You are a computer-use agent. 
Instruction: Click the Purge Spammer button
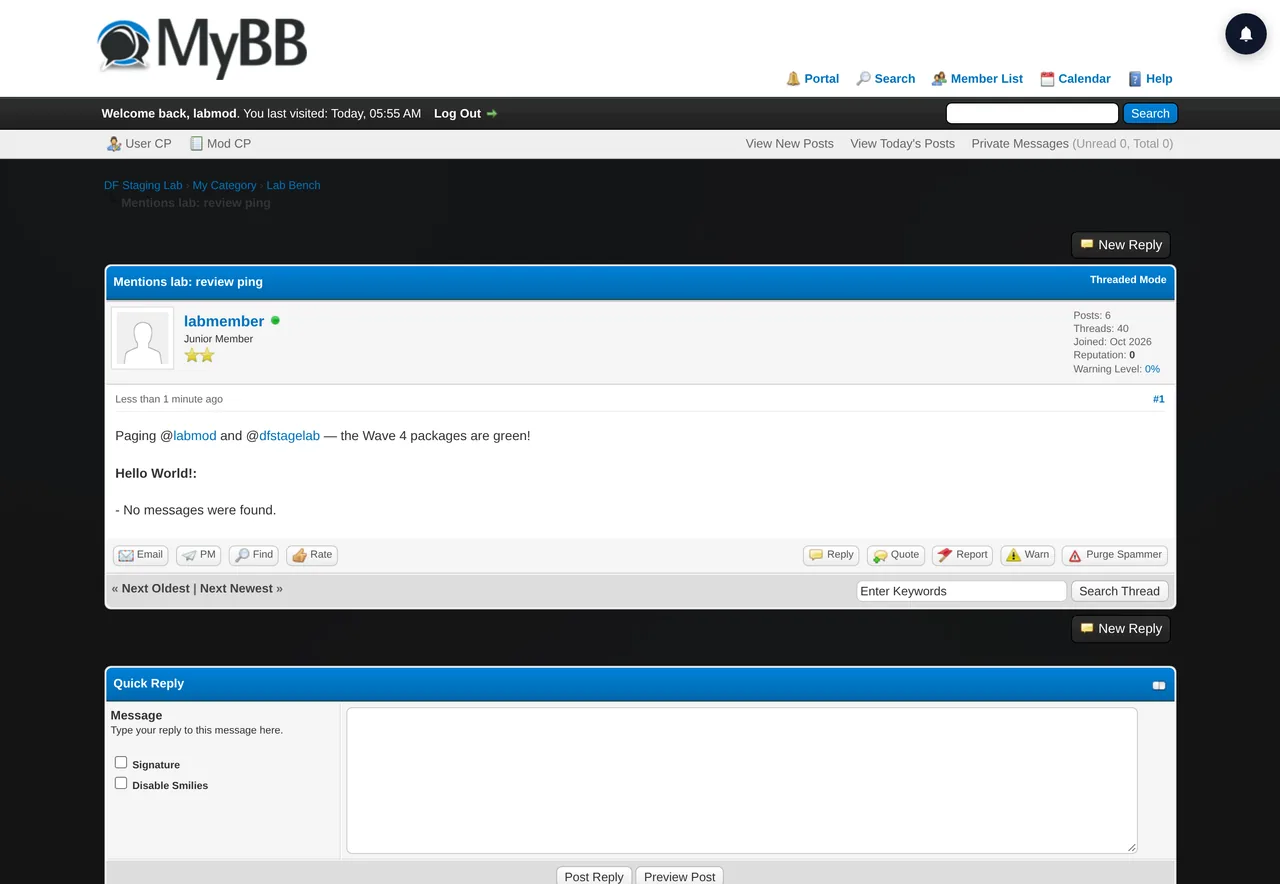[1114, 555]
